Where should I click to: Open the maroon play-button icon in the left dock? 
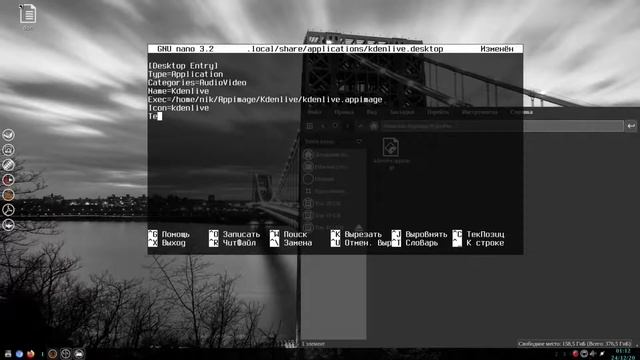tap(8, 180)
